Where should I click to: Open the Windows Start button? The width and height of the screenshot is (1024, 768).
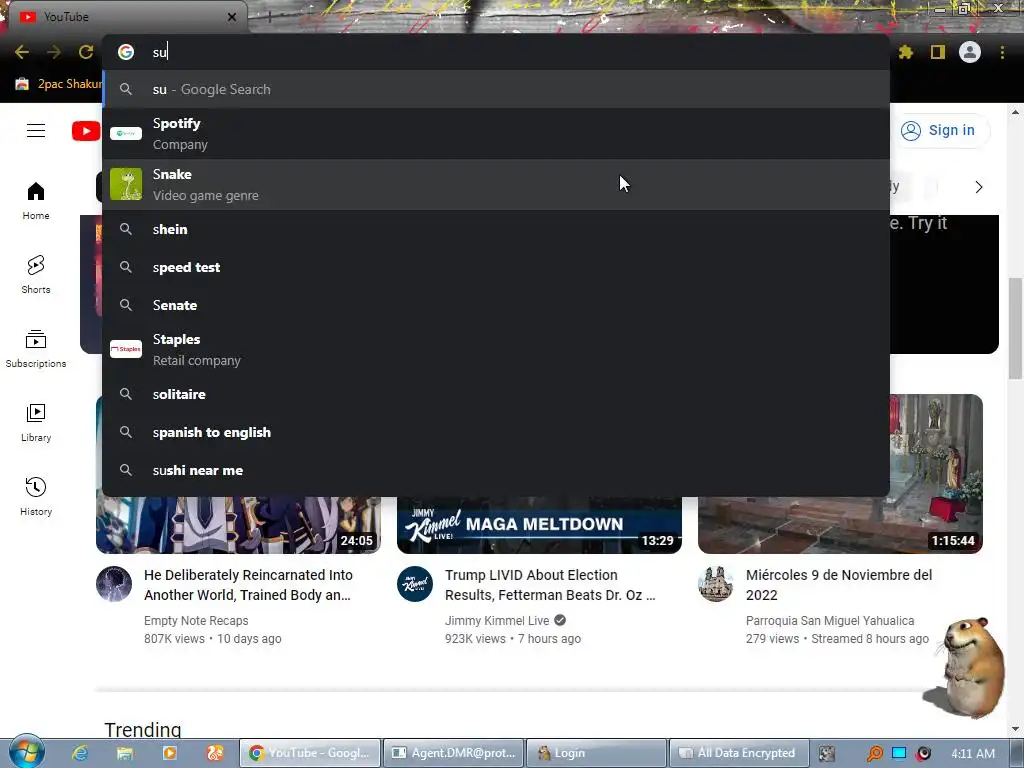[26, 751]
